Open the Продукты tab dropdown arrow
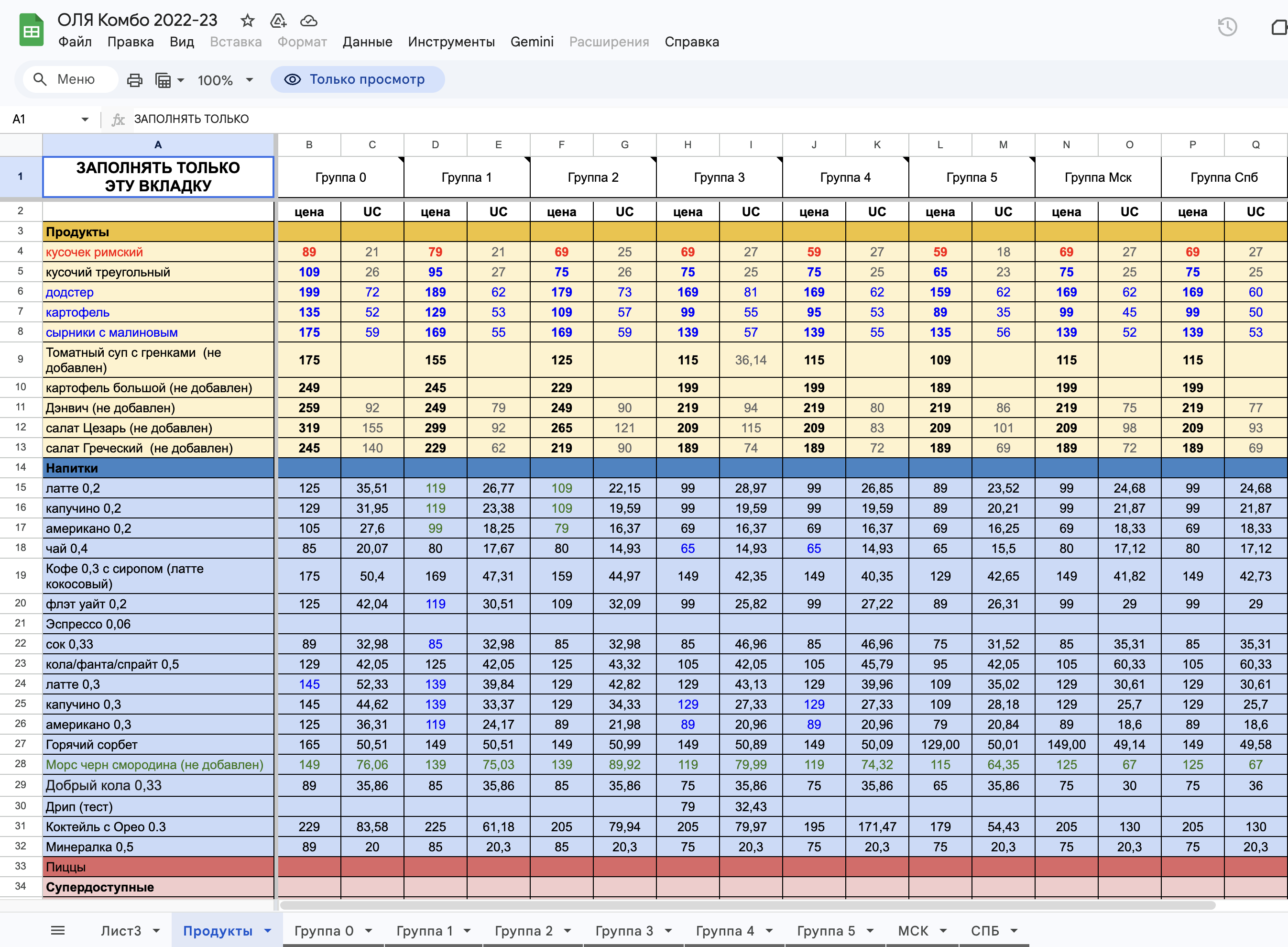Viewport: 1288px width, 947px height. 268,930
